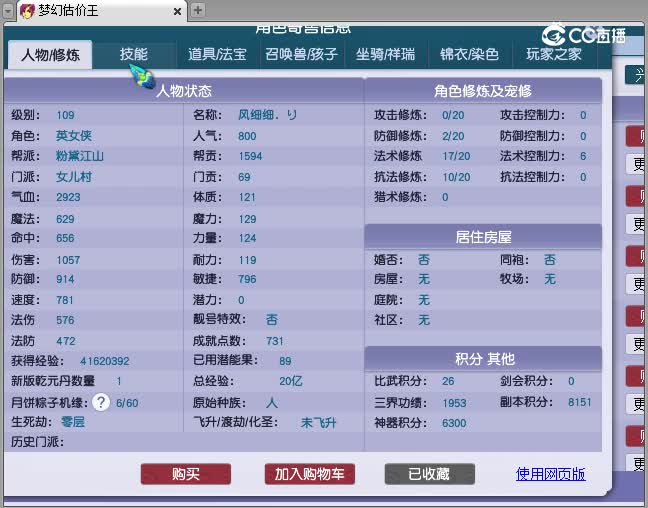The width and height of the screenshot is (648, 508).
Task: Click 抗法修炼 value 10/20
Action: (456, 177)
